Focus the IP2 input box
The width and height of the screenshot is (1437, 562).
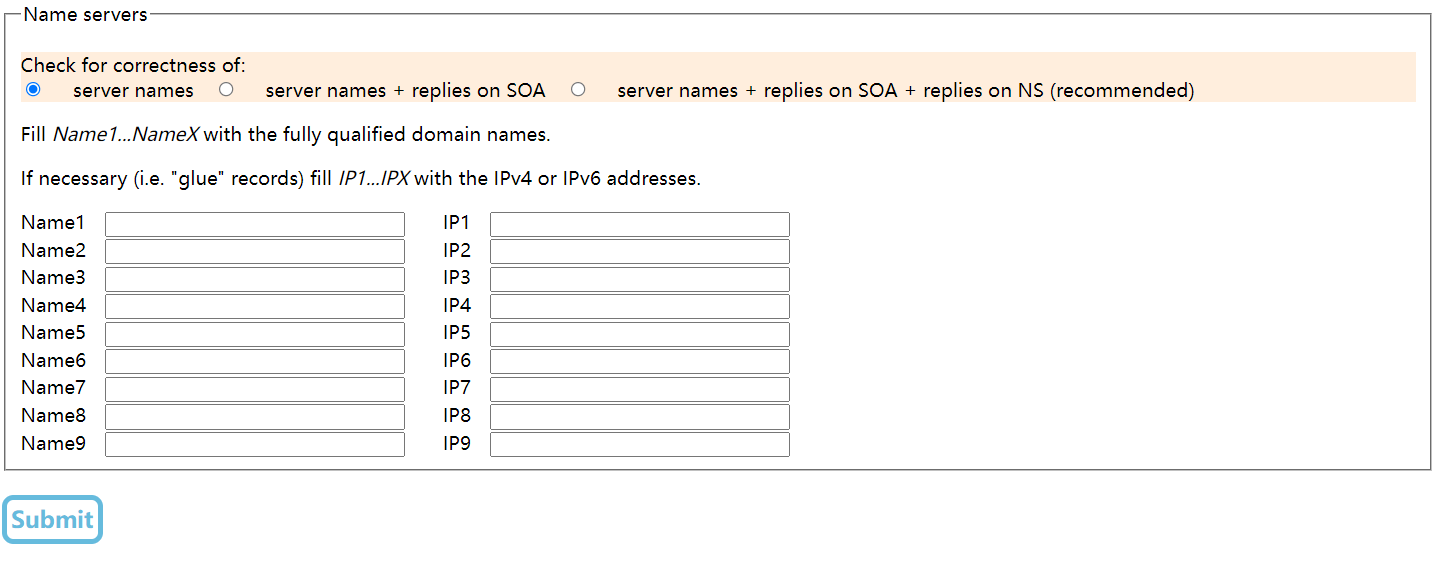(x=640, y=251)
